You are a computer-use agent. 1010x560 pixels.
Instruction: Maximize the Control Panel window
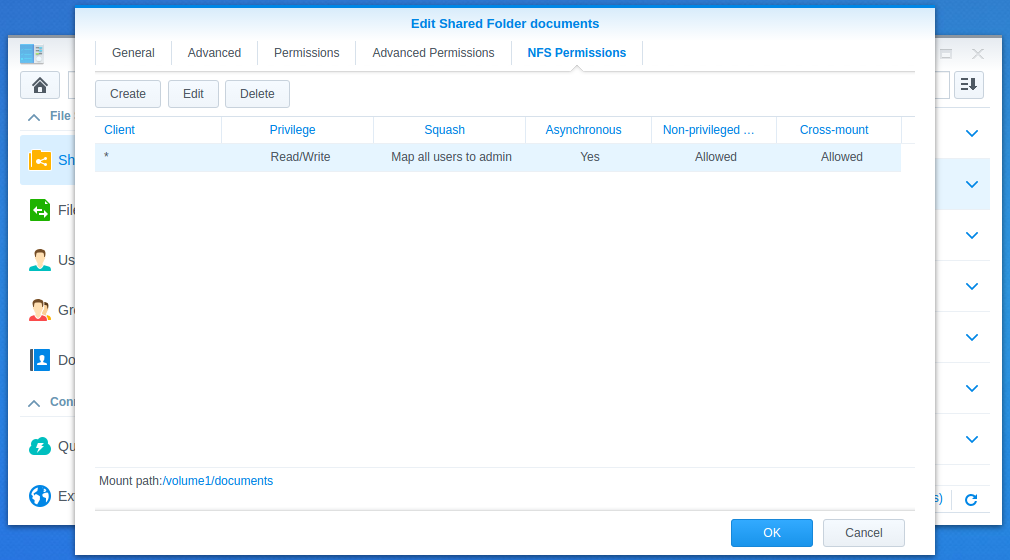[946, 54]
